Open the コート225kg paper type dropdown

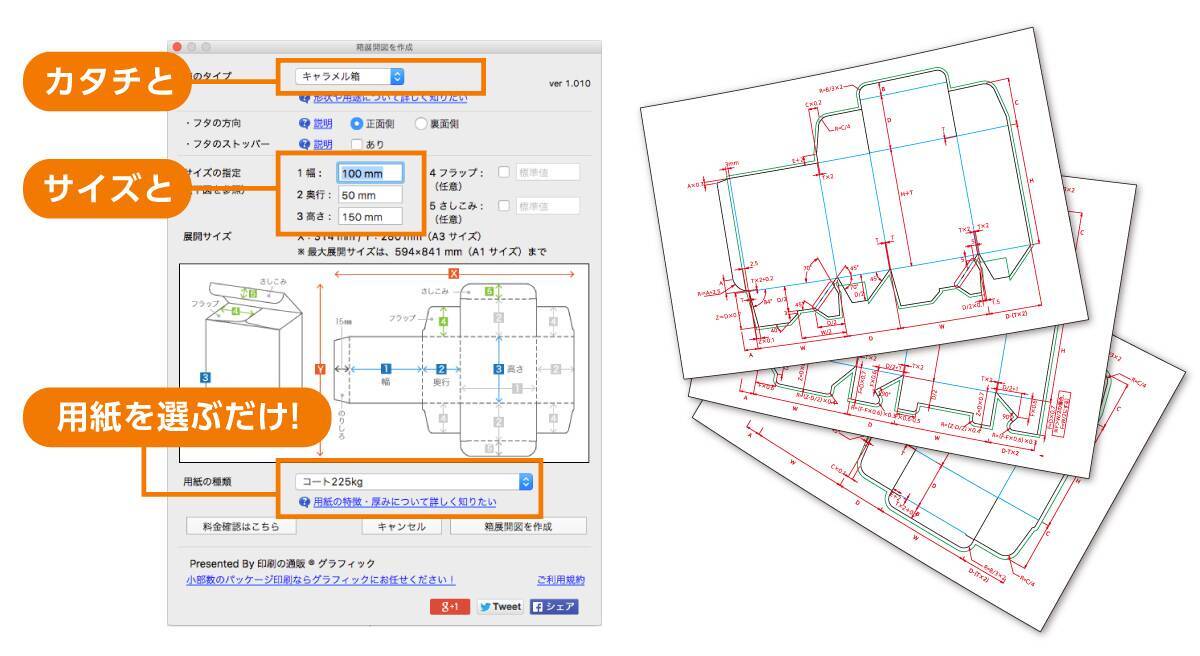[408, 481]
